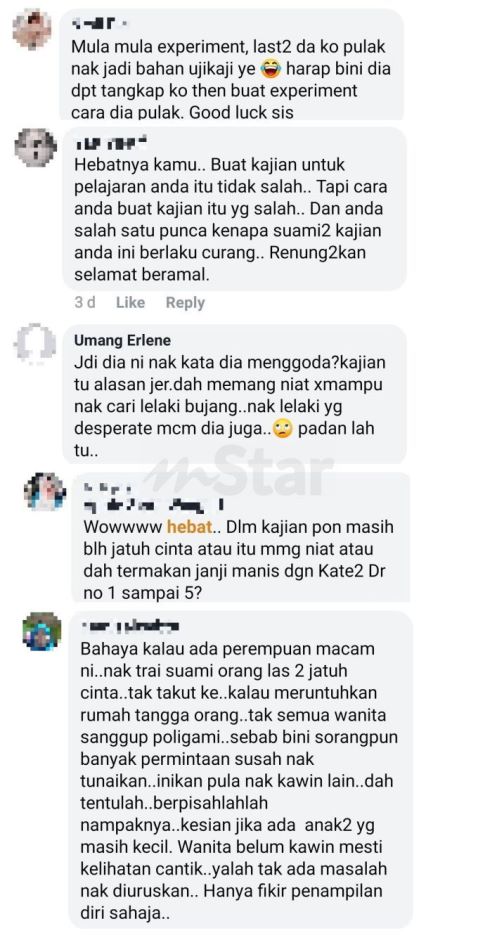Screen dimensions: 478x940
Task: Open the 3 d timestamp link
Action: [85, 303]
